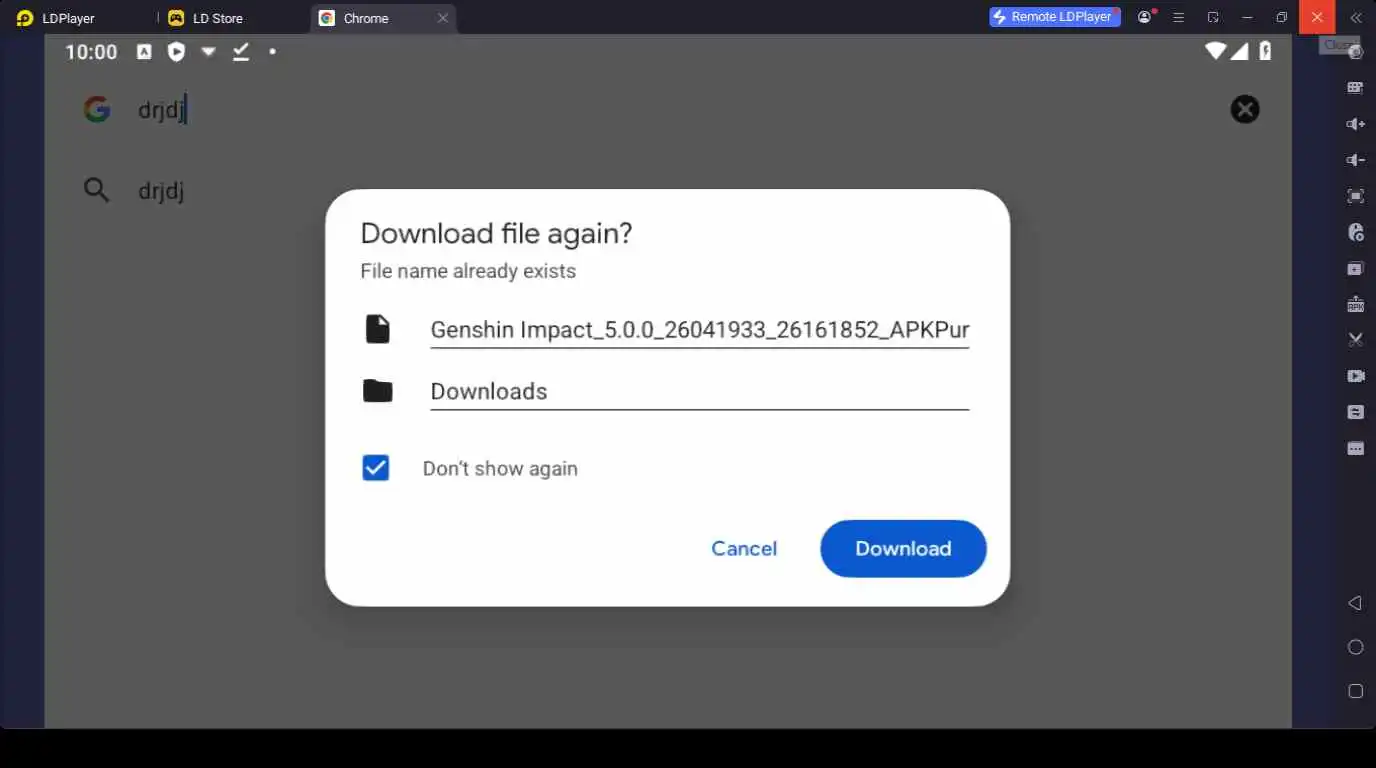Click the Android back triangle button
Viewport: 1376px width, 768px height.
coord(1355,603)
